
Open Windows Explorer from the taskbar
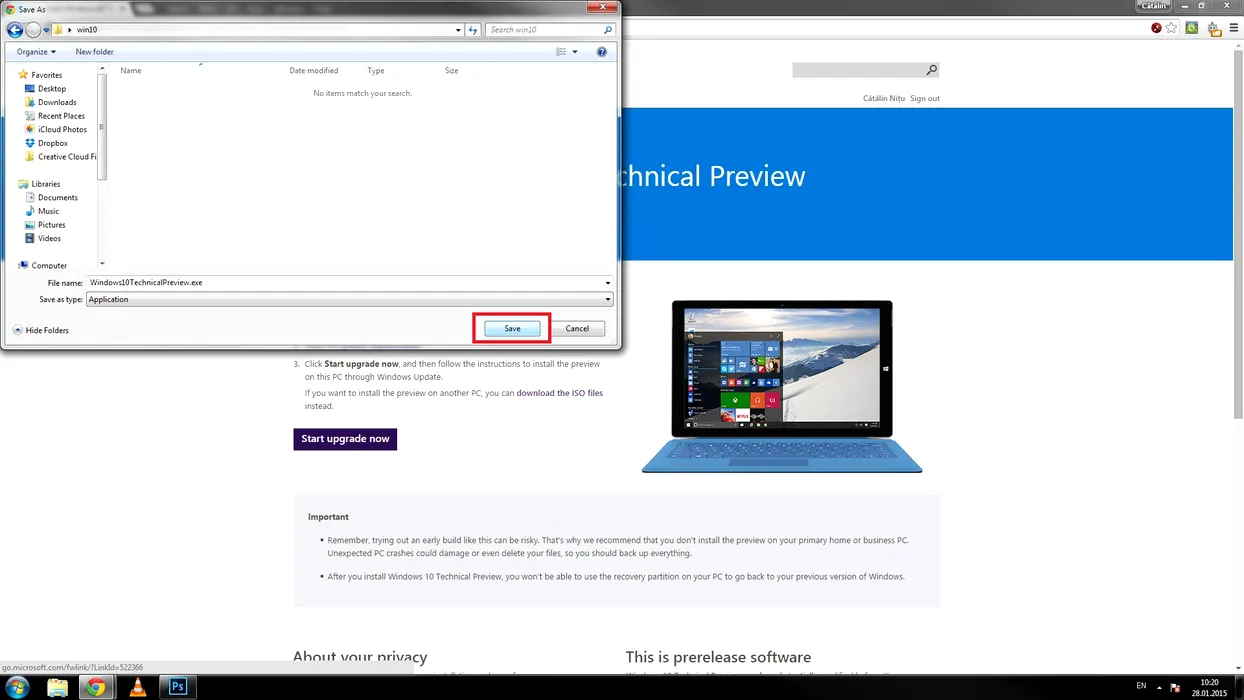[x=57, y=687]
